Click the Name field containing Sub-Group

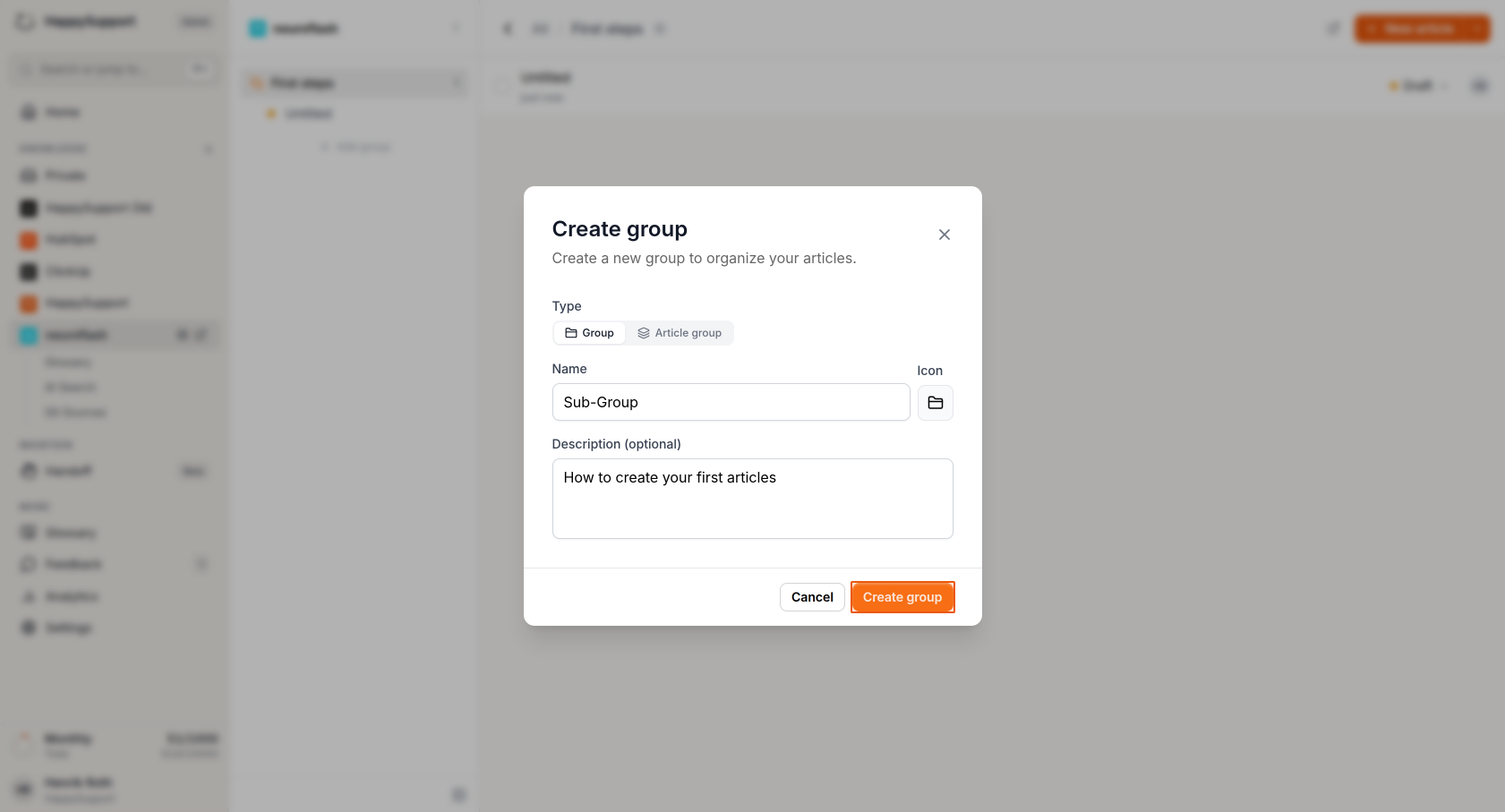(x=731, y=402)
